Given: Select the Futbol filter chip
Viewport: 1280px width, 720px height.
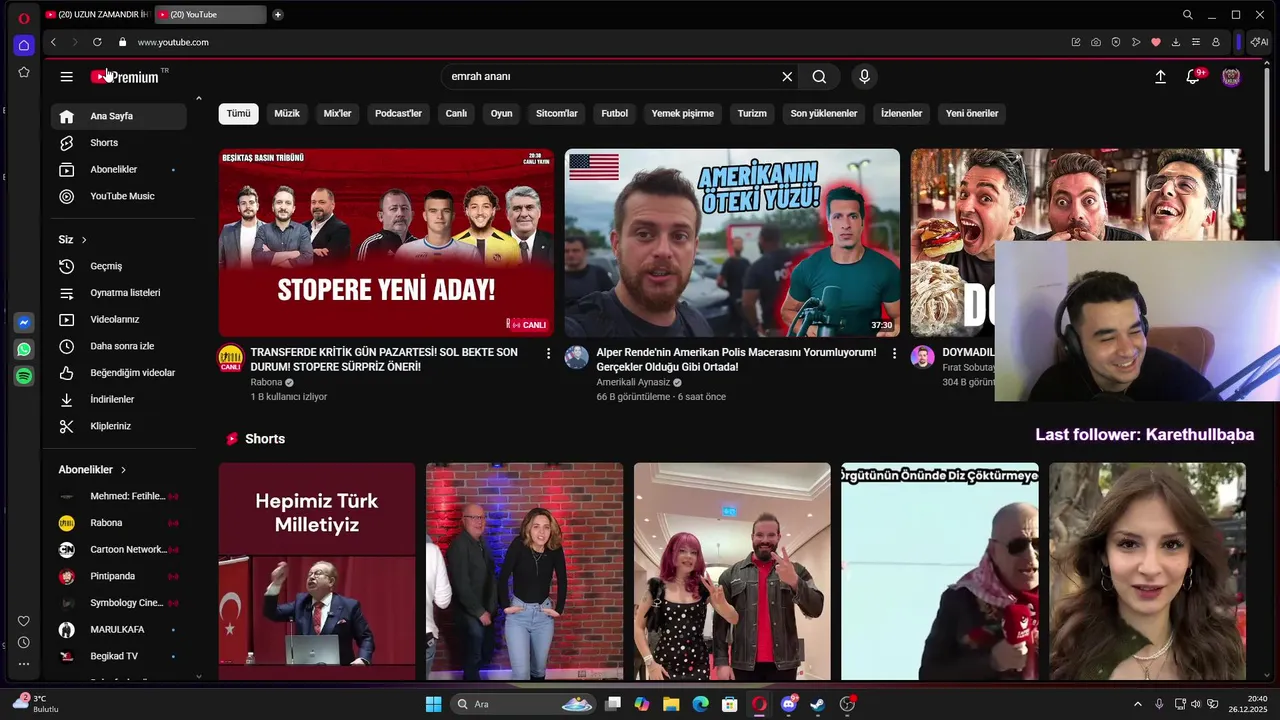Looking at the screenshot, I should click(614, 114).
